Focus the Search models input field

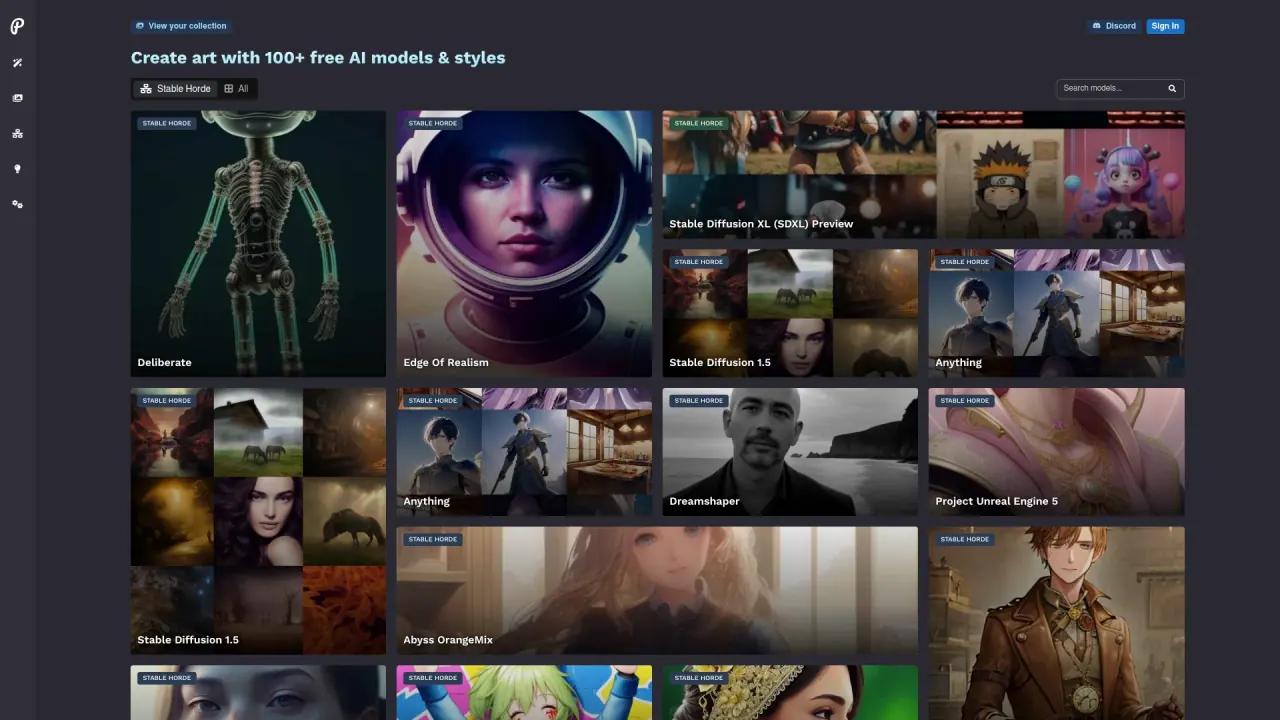click(1120, 89)
